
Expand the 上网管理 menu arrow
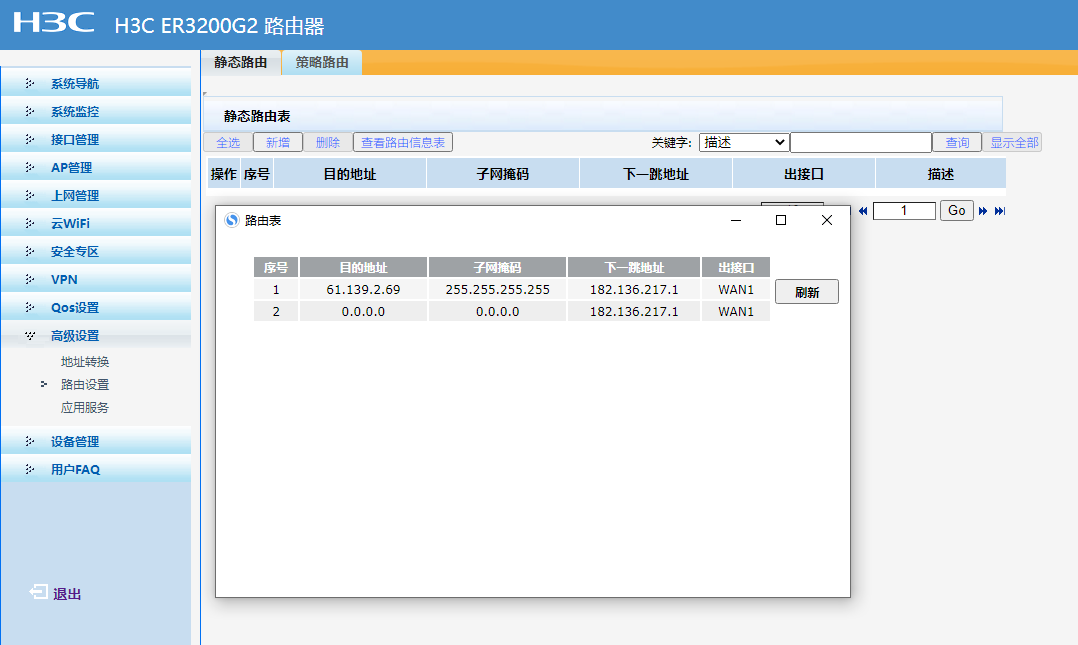coord(30,195)
